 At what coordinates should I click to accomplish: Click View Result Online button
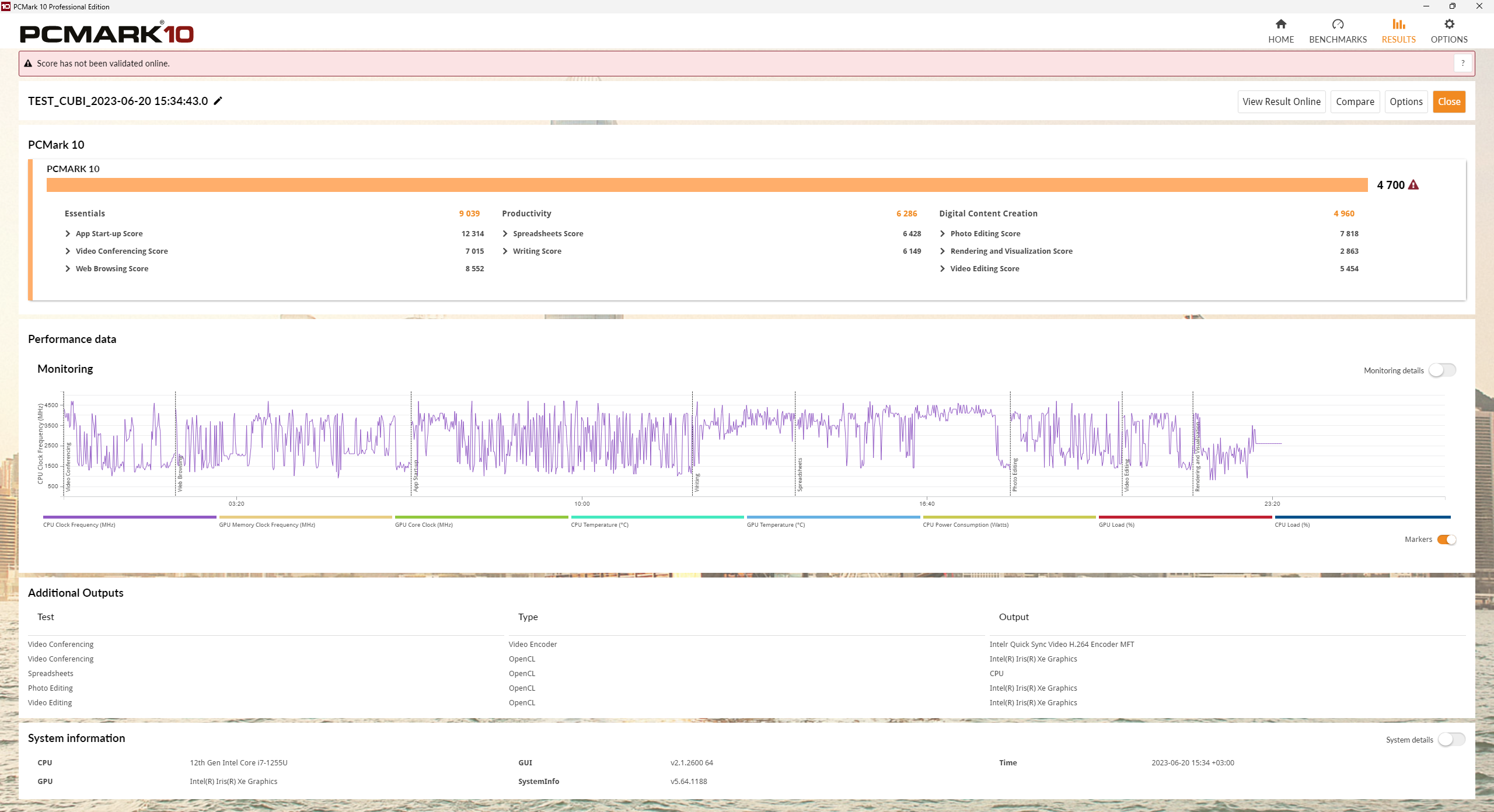click(1282, 101)
